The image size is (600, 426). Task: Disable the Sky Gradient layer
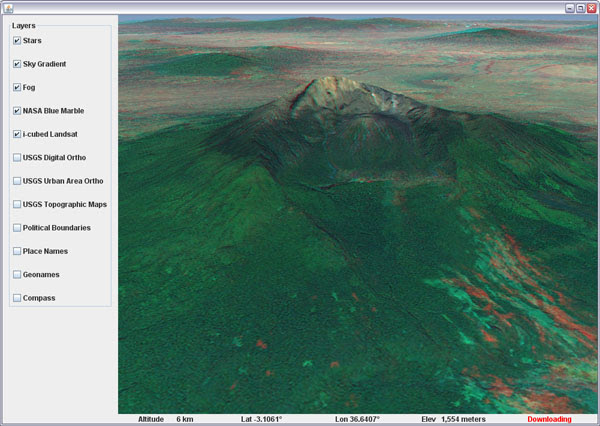coord(17,64)
